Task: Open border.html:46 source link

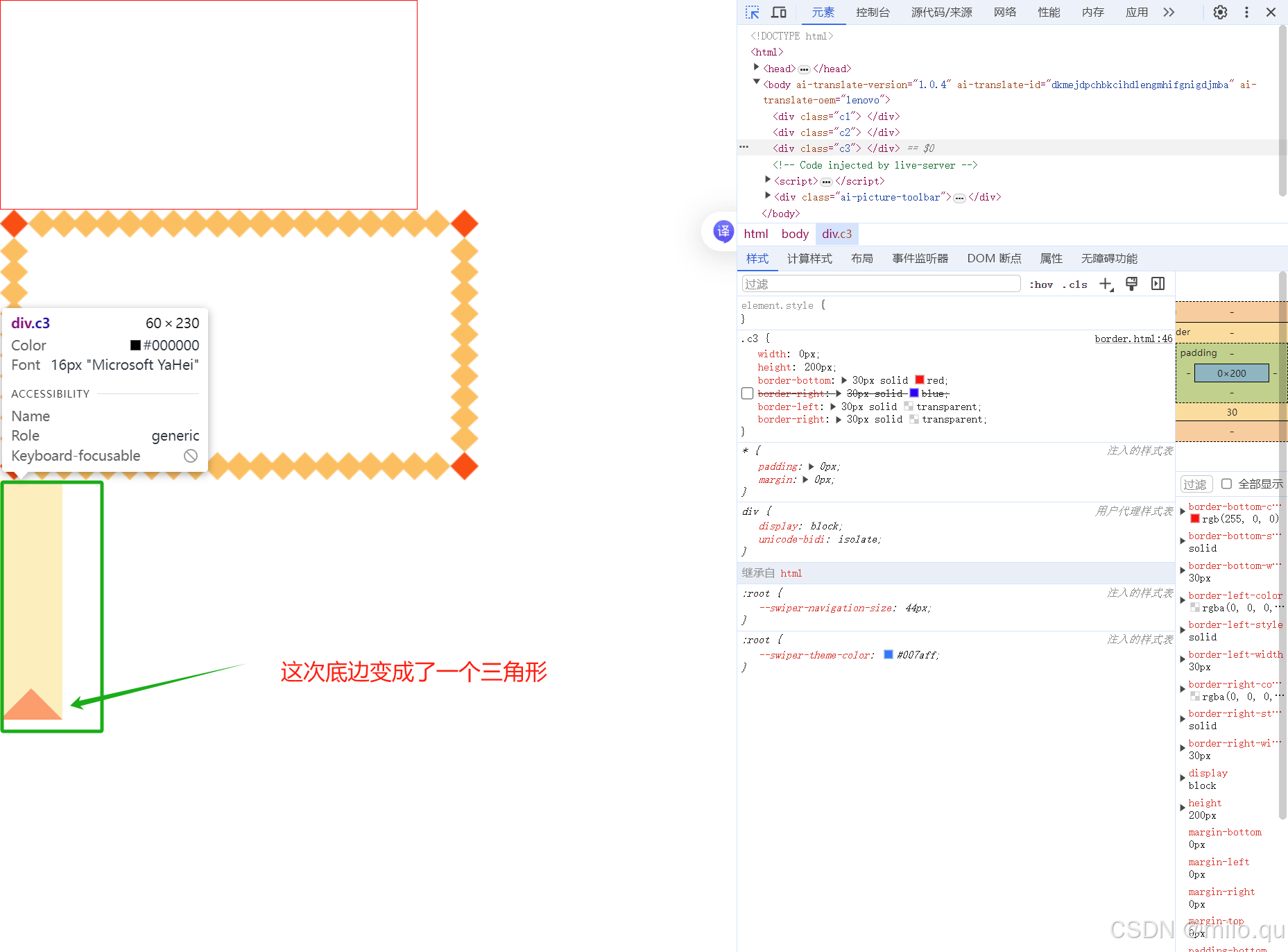Action: pyautogui.click(x=1133, y=339)
